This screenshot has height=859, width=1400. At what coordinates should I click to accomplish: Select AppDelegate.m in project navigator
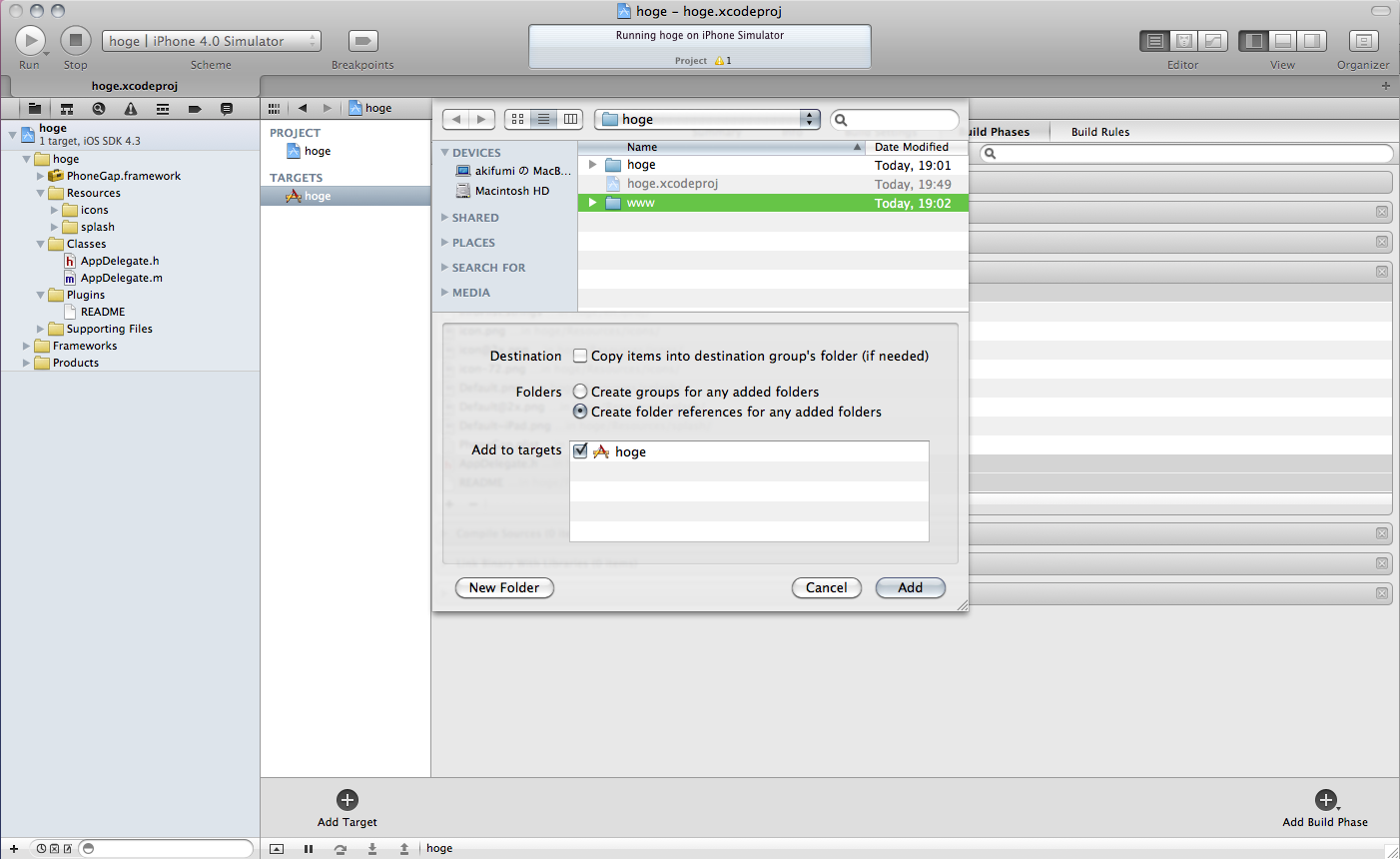coord(121,278)
